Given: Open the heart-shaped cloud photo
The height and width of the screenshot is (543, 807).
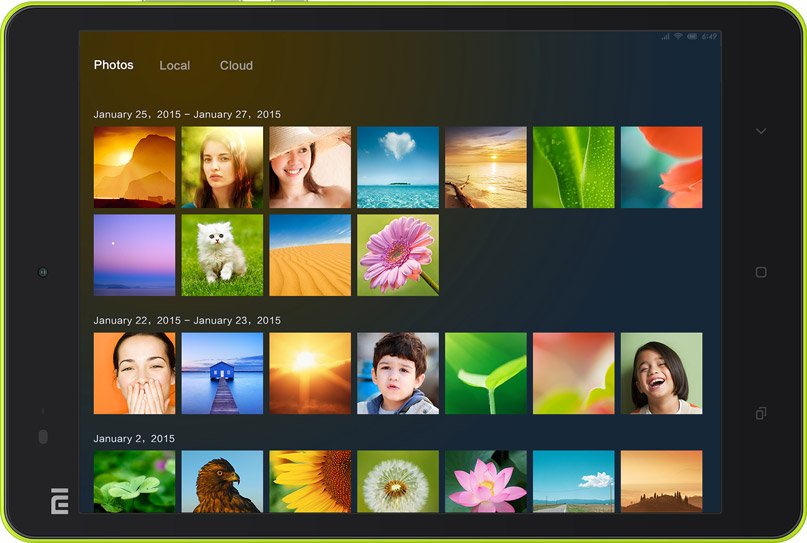Looking at the screenshot, I should click(398, 167).
